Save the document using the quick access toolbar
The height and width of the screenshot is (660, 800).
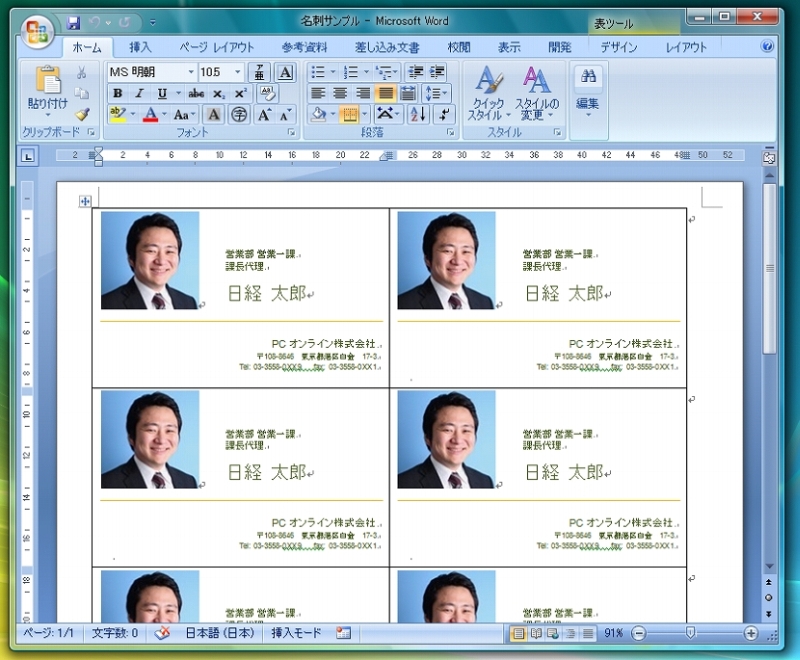(x=73, y=22)
